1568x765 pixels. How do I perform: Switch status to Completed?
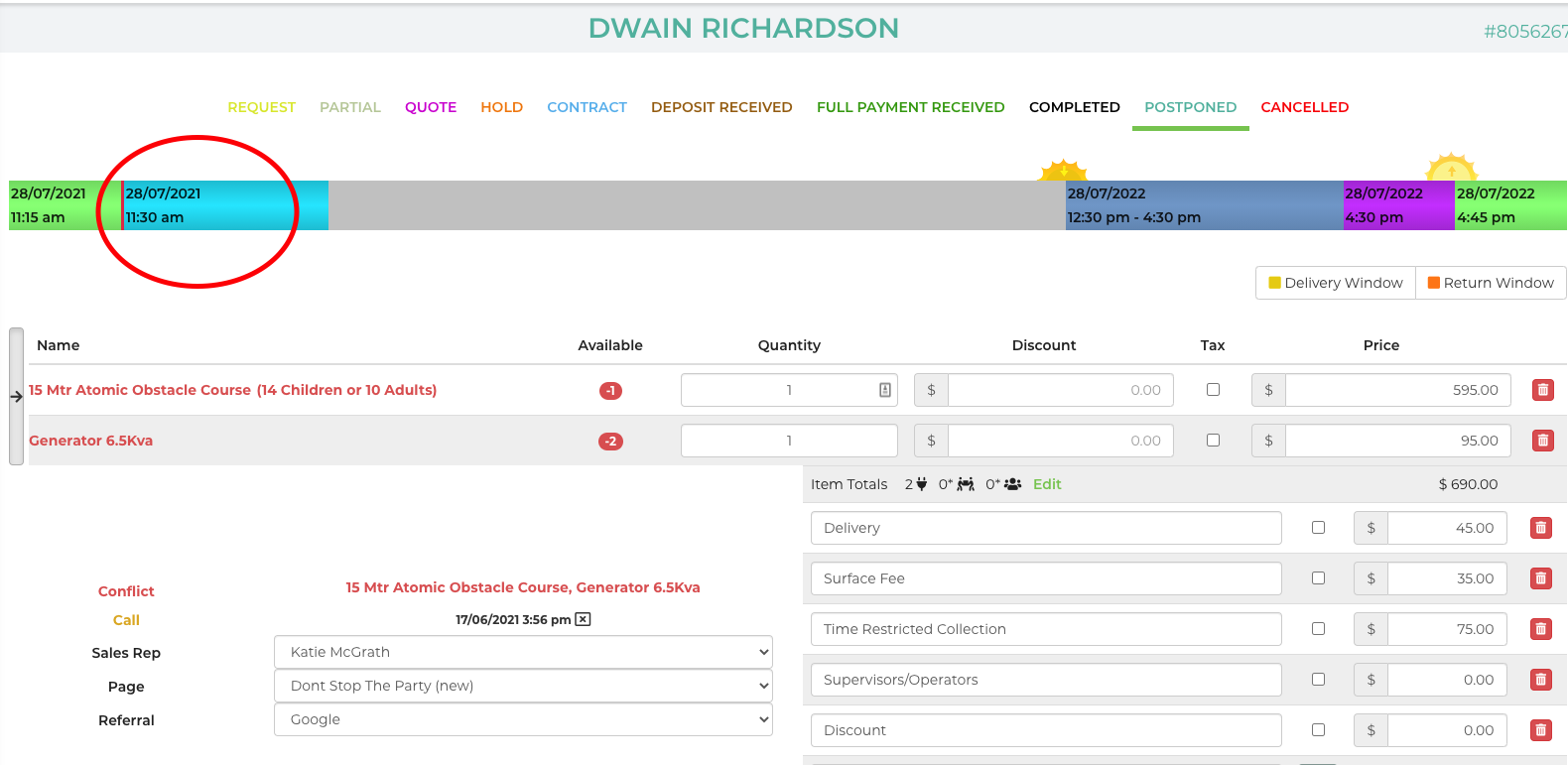[x=1074, y=107]
